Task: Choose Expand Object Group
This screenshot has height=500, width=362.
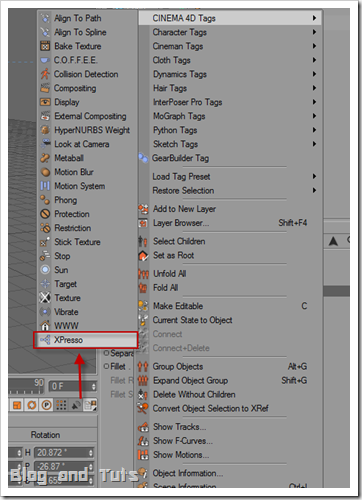Action: coord(230,381)
